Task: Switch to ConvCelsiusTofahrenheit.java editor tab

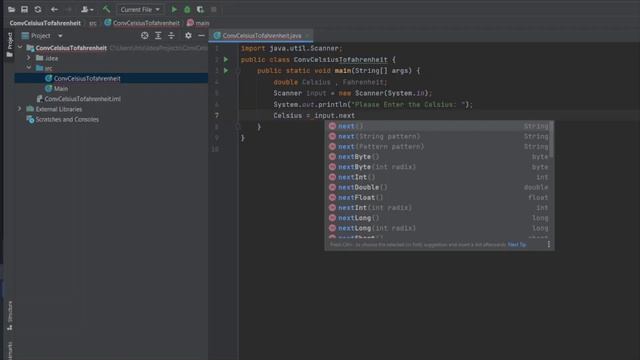Action: click(261, 36)
